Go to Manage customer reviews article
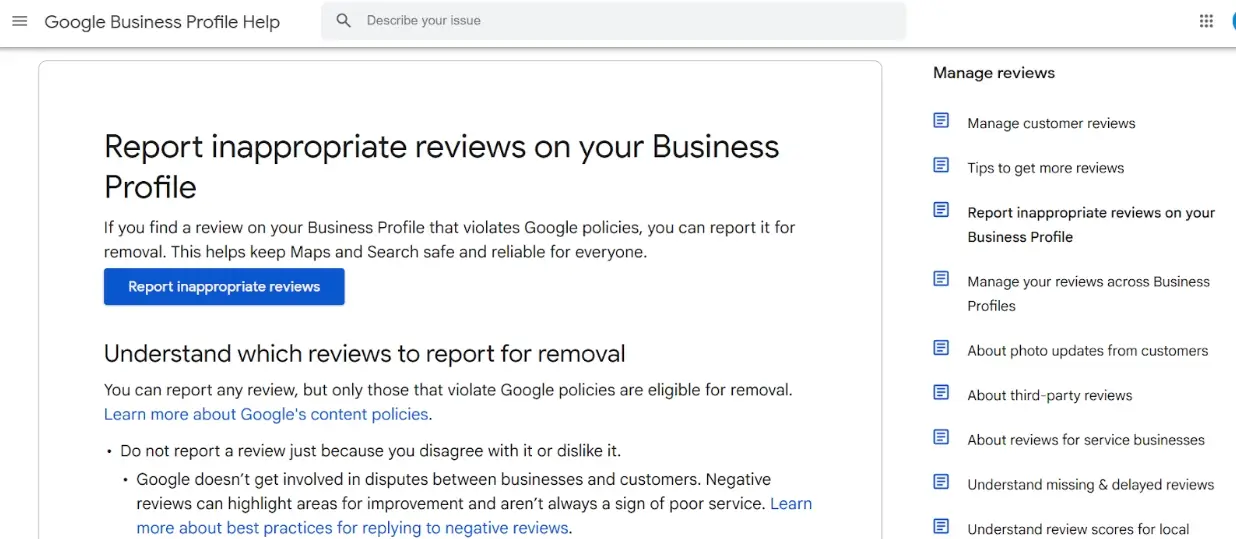 click(1051, 124)
